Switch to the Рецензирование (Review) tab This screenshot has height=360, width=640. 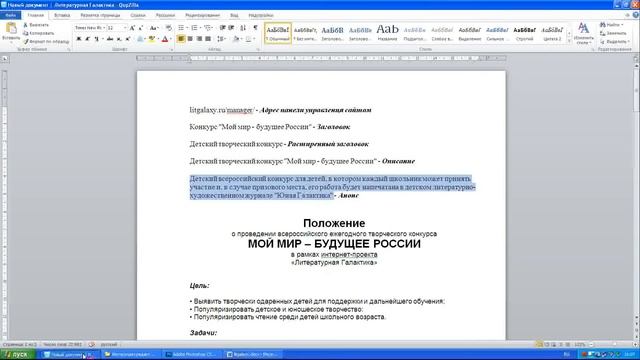202,15
